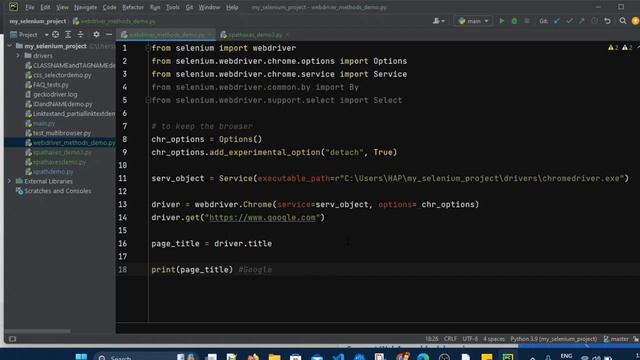The width and height of the screenshot is (640, 360).
Task: Open Search Everywhere magnifier icon
Action: pyautogui.click(x=623, y=21)
